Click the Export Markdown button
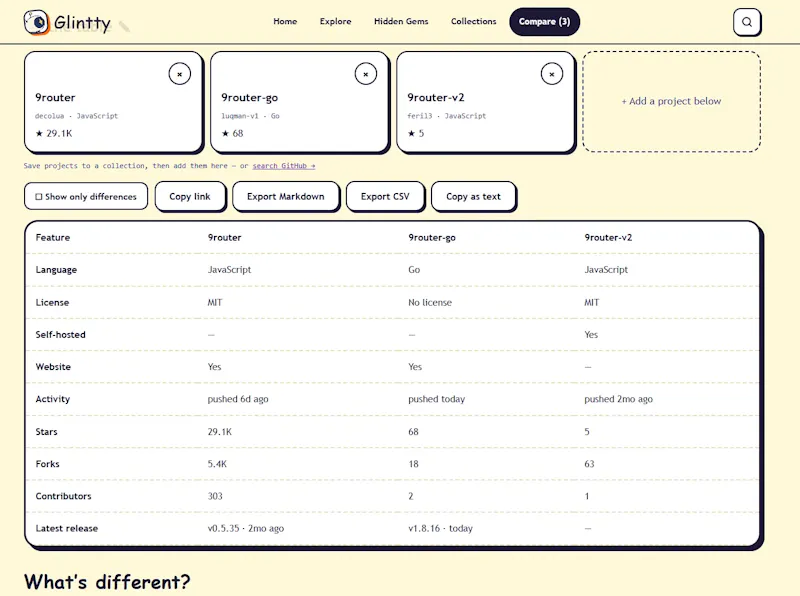 tap(286, 196)
